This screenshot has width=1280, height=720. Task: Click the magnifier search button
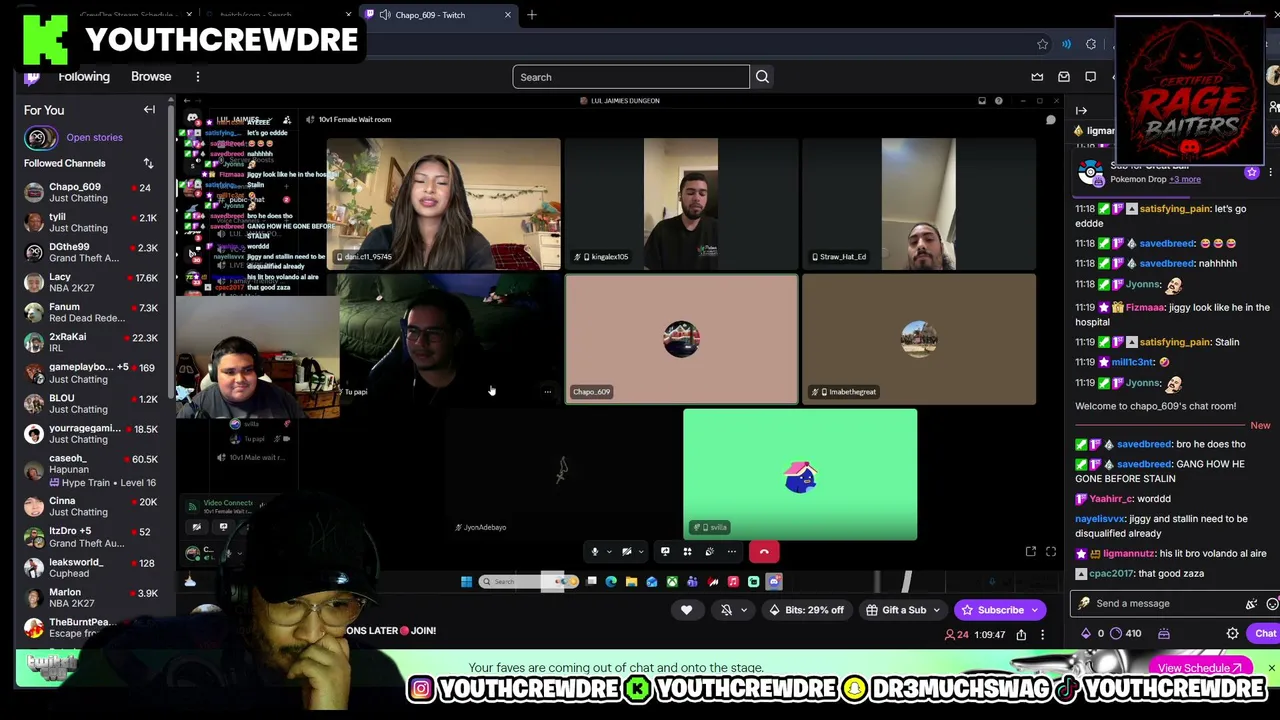point(762,77)
